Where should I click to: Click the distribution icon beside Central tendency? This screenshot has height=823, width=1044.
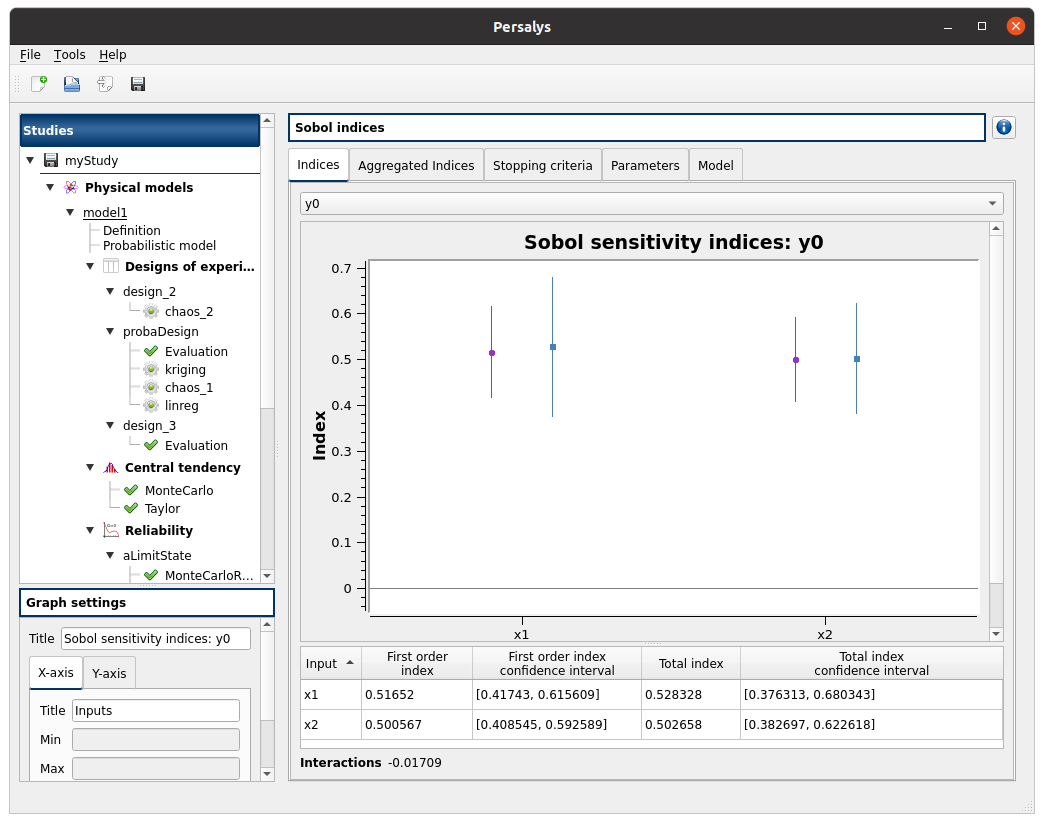point(111,467)
